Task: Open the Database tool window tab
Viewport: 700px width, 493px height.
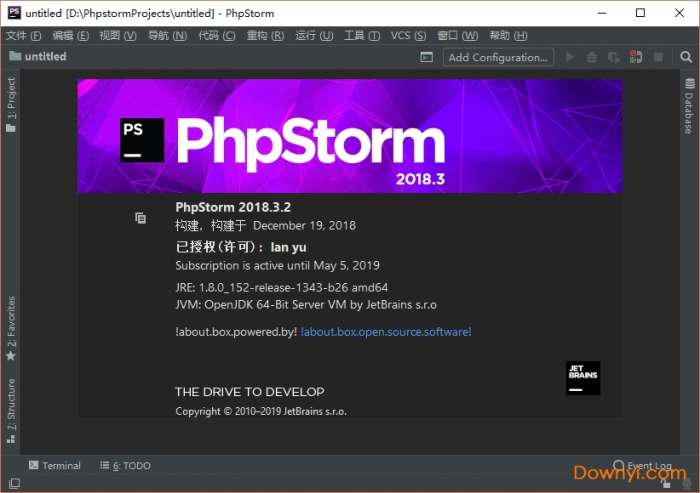Action: click(x=689, y=106)
